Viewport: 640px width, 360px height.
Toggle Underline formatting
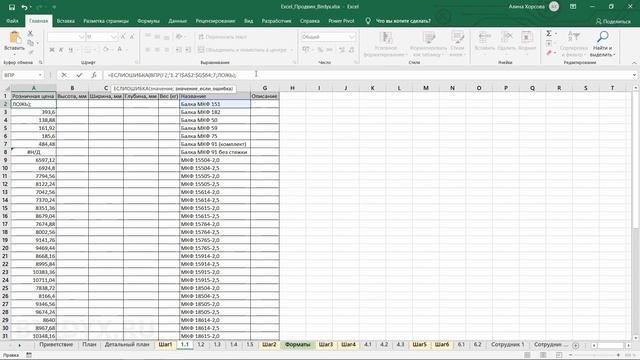71,50
